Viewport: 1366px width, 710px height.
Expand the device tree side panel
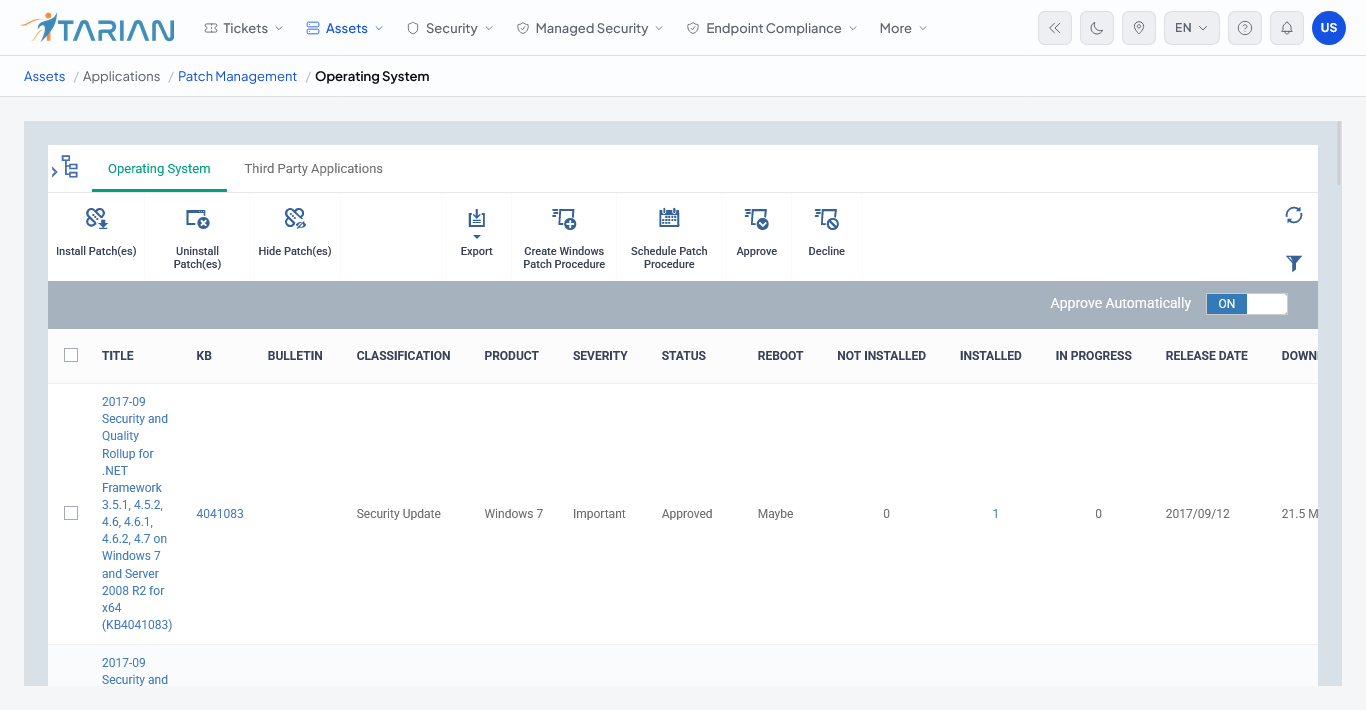pos(65,168)
